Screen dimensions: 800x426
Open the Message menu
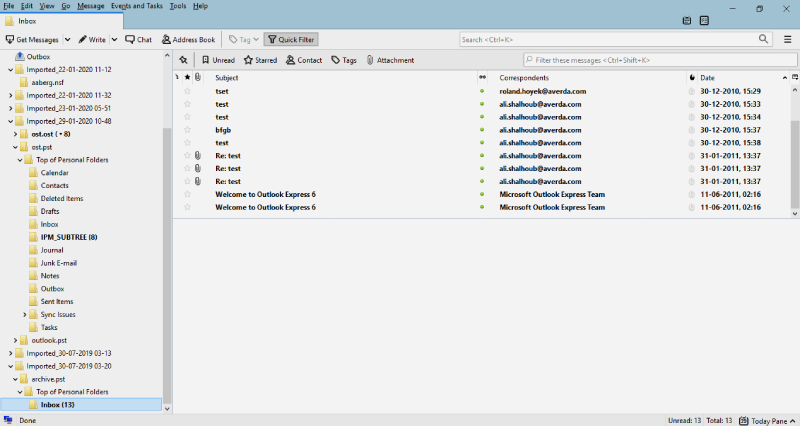coord(90,6)
